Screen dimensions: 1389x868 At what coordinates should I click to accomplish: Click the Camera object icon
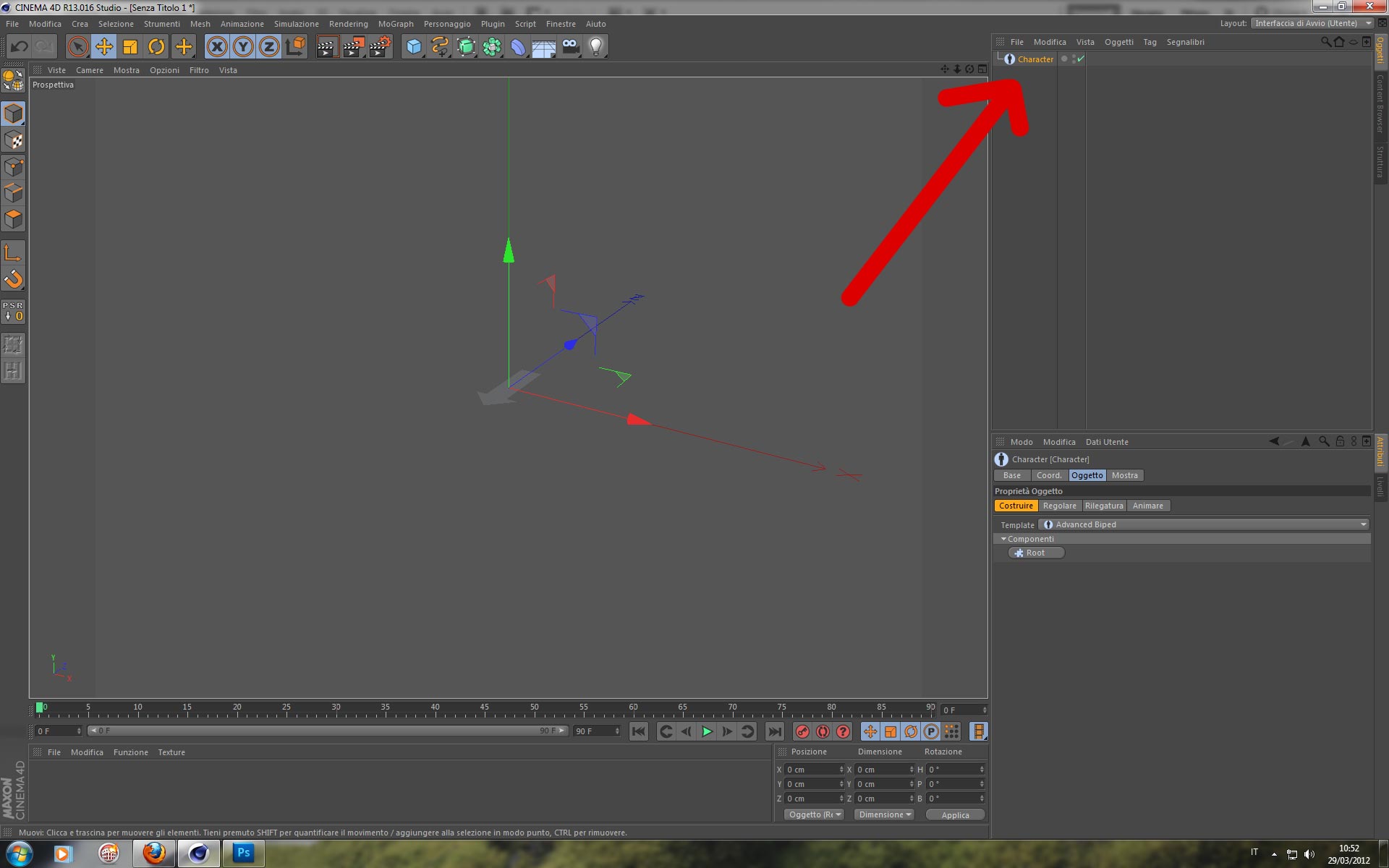(570, 47)
